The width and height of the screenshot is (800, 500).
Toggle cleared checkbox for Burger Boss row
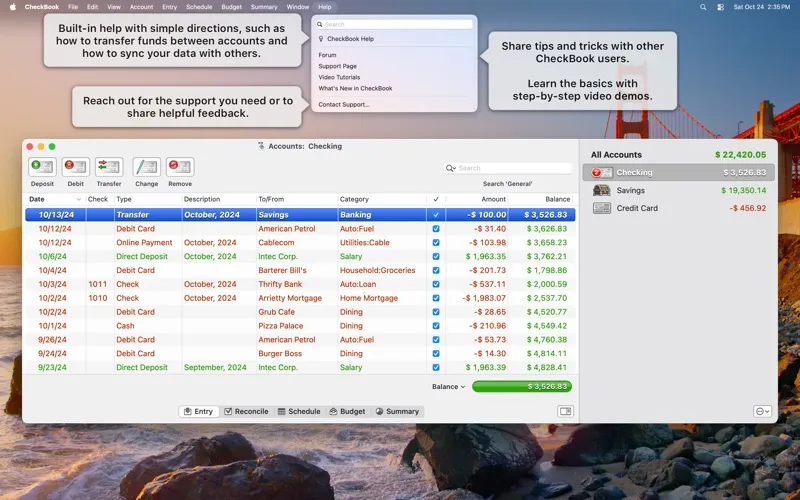coord(436,354)
